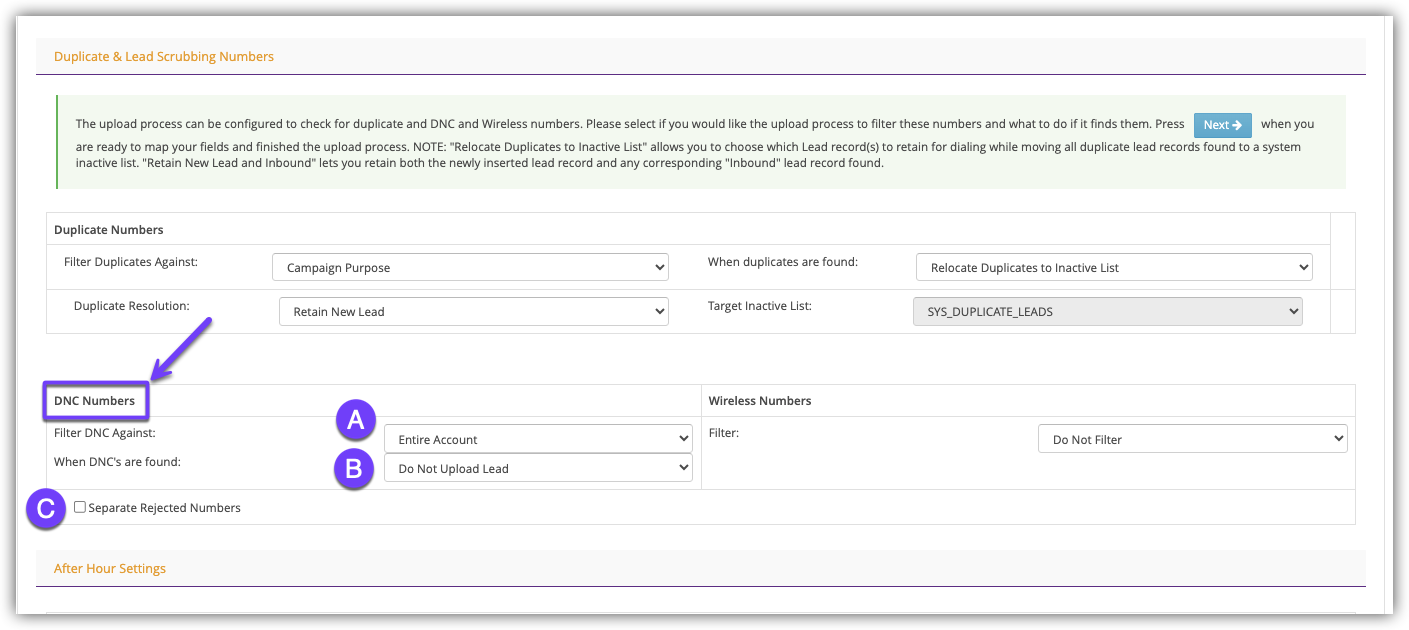
Task: Click the purple circle marker A
Action: 355,422
